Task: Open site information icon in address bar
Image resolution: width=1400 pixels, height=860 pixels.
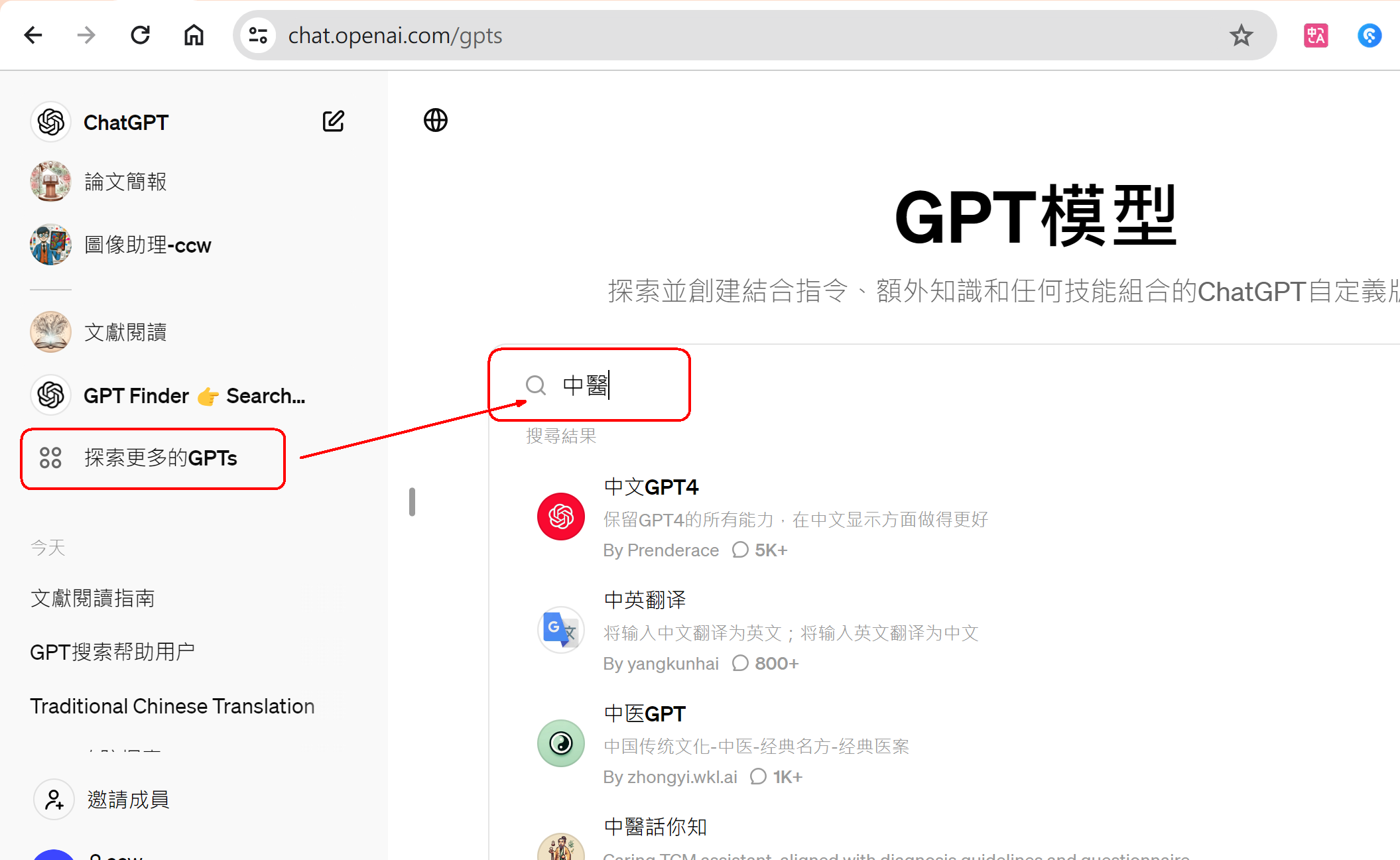Action: point(258,35)
